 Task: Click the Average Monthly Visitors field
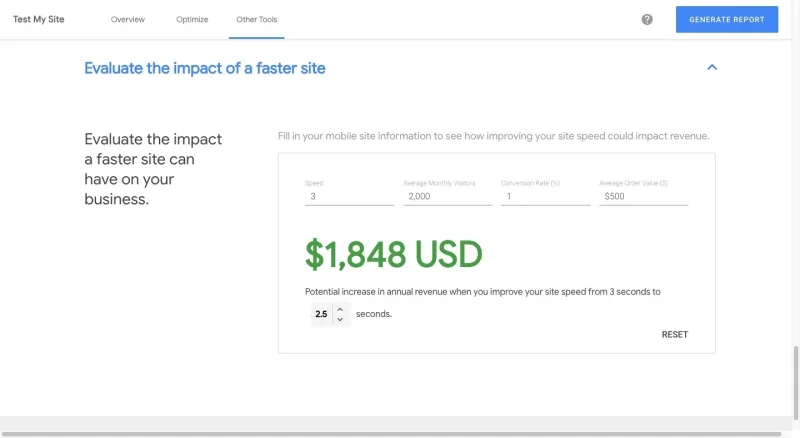447,197
